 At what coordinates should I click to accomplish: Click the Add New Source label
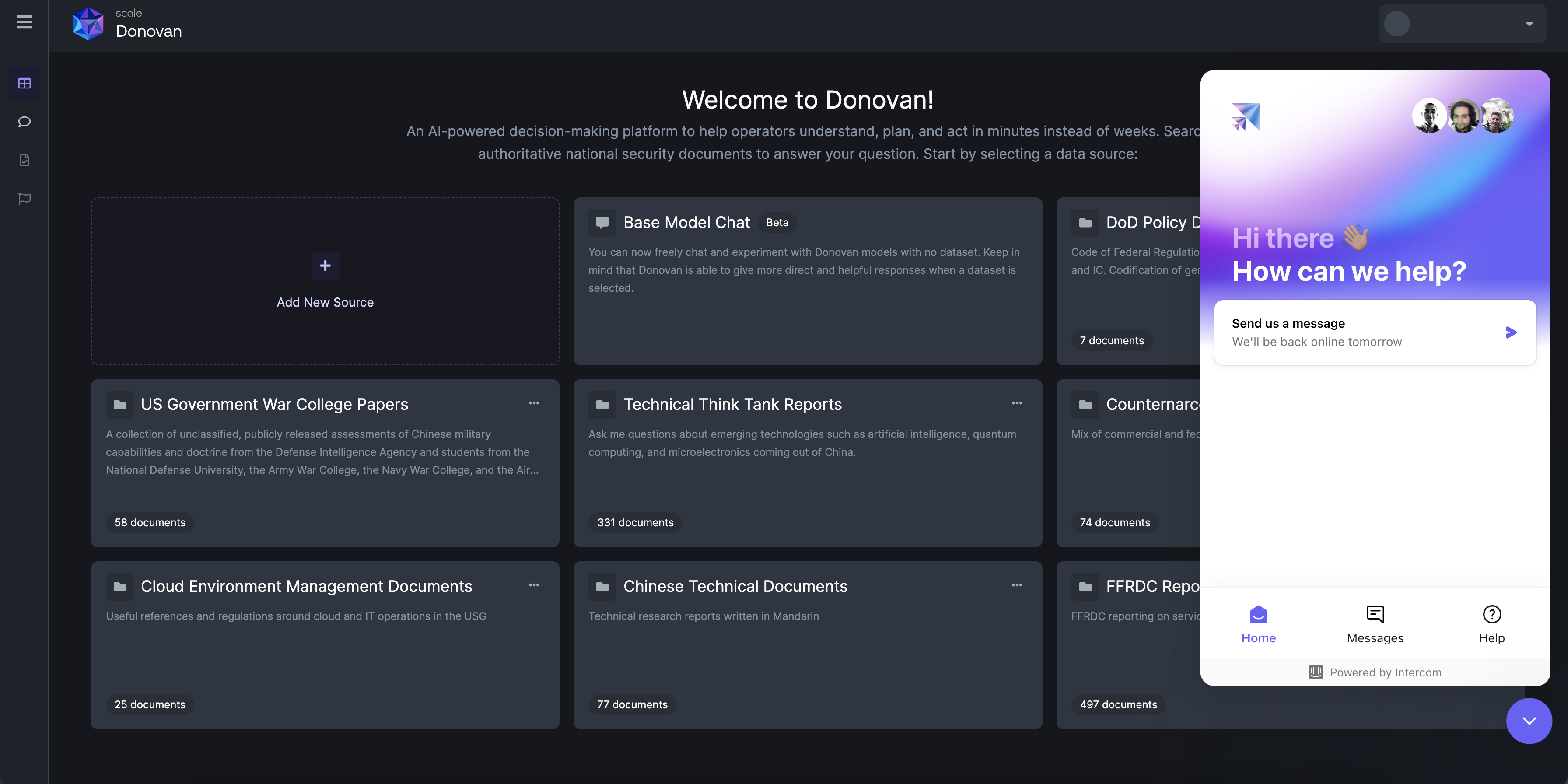point(325,302)
